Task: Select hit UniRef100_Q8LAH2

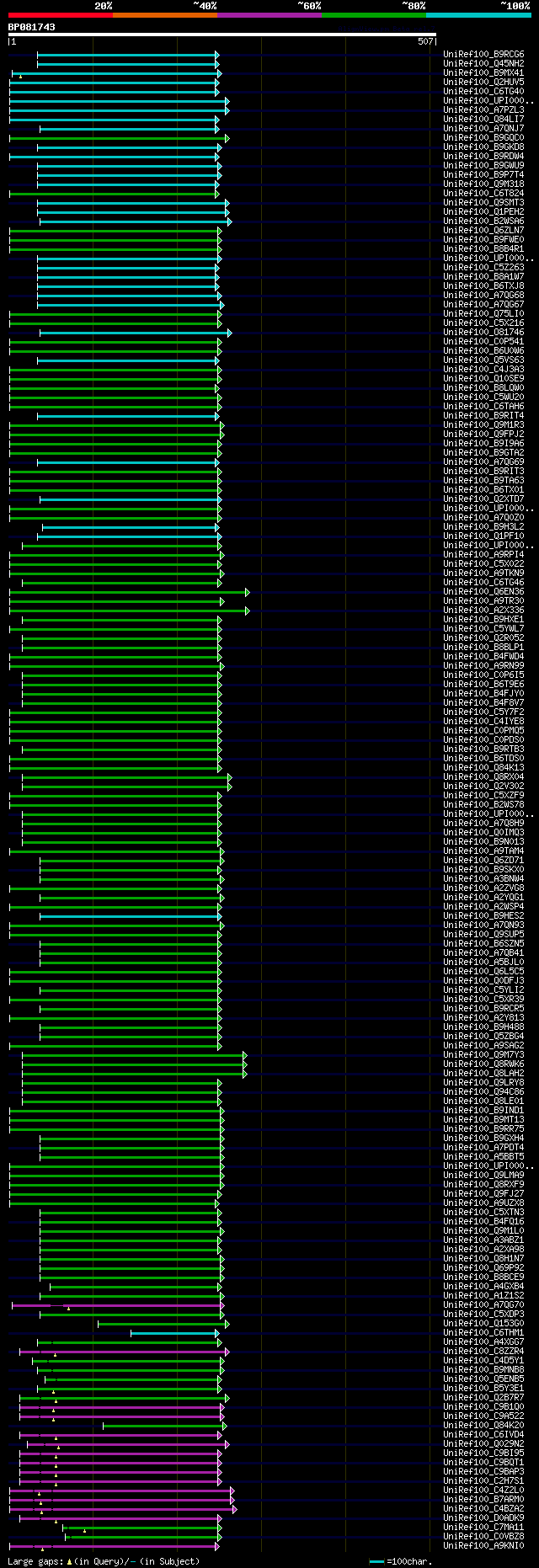Action: (x=483, y=1073)
